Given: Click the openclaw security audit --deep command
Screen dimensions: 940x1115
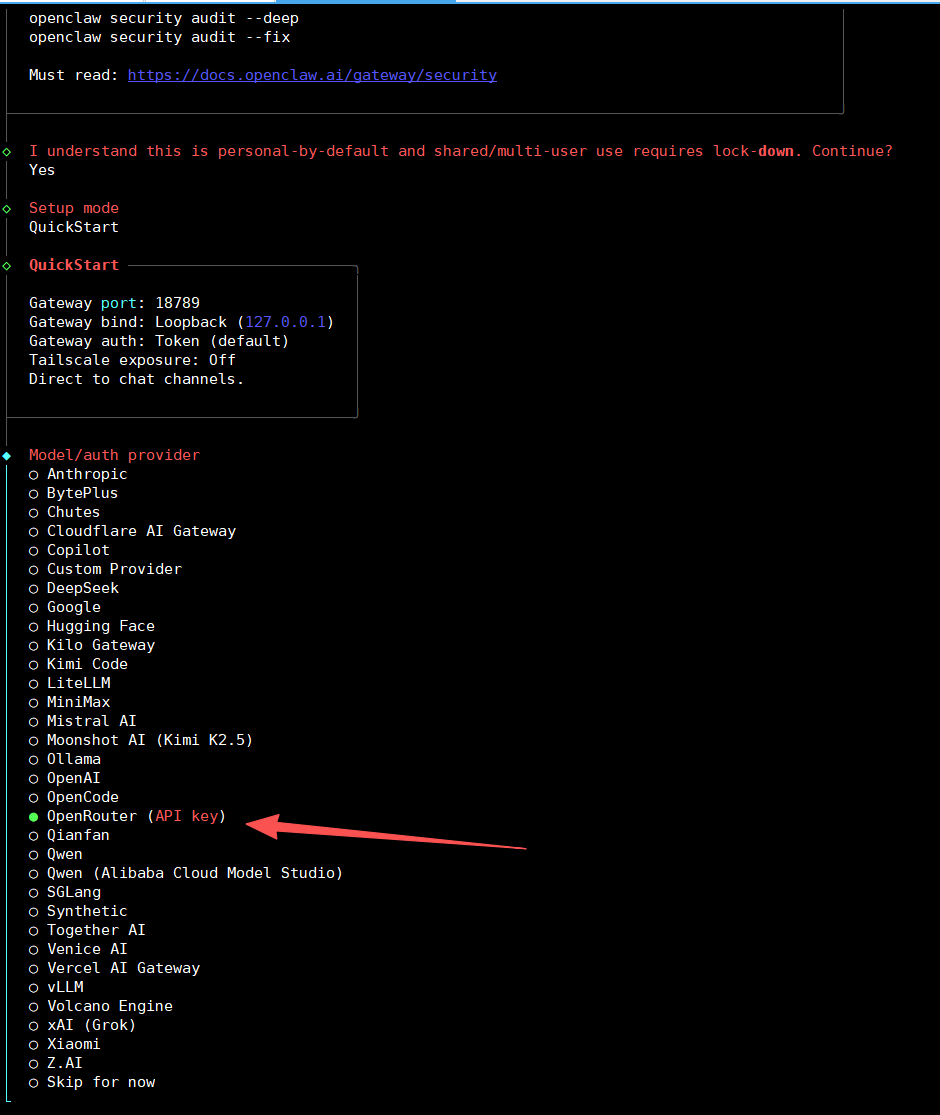Looking at the screenshot, I should [x=164, y=18].
